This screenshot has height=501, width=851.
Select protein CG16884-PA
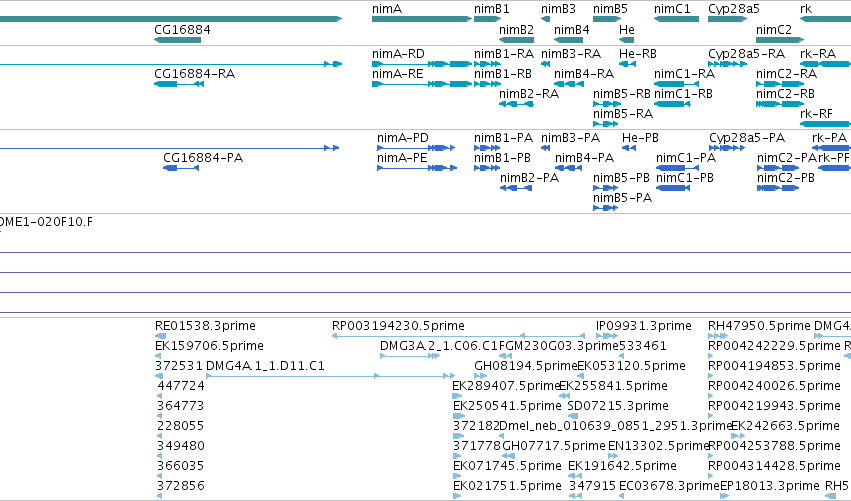click(181, 168)
